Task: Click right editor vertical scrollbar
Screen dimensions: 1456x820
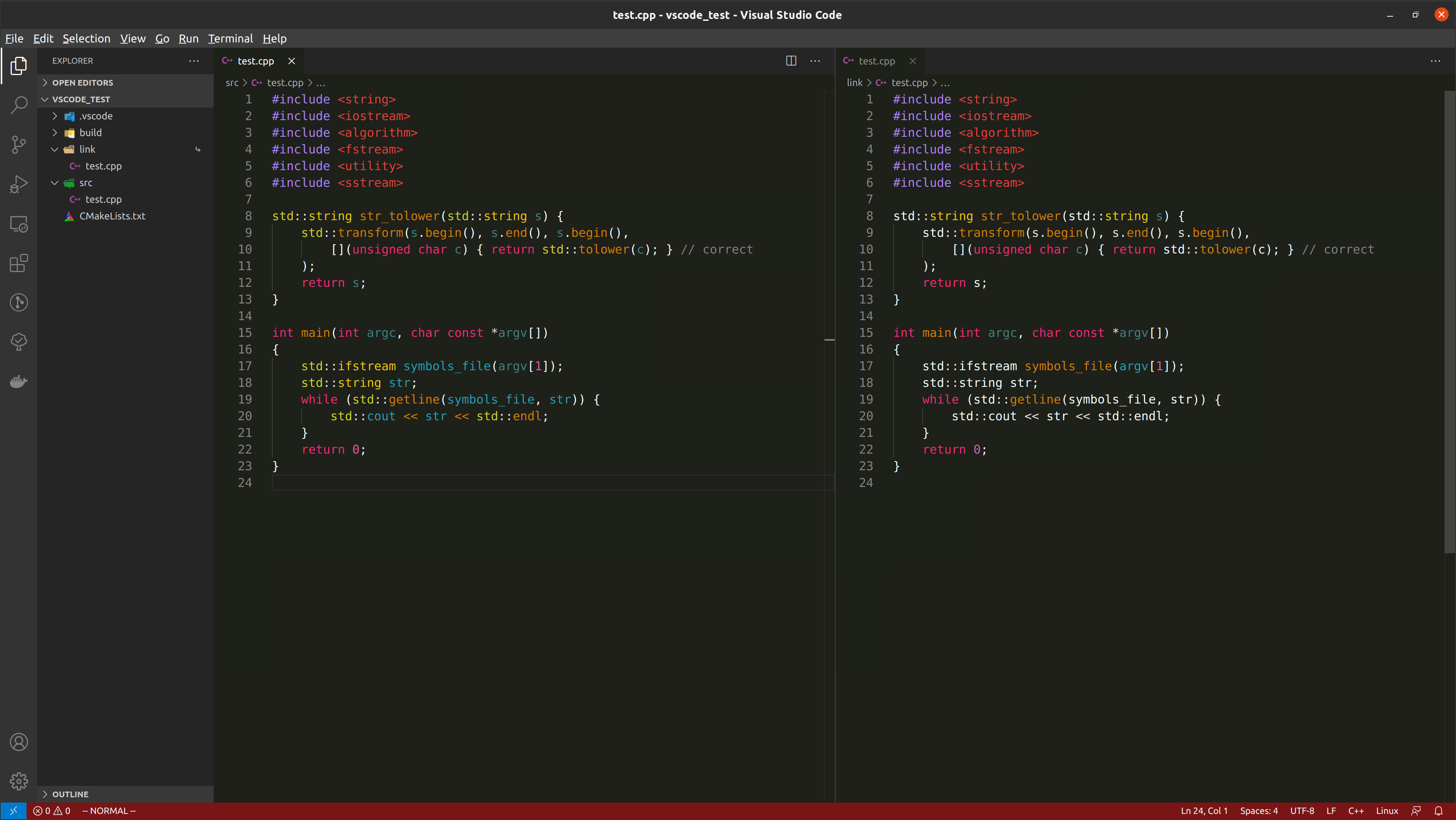Action: click(x=1450, y=322)
